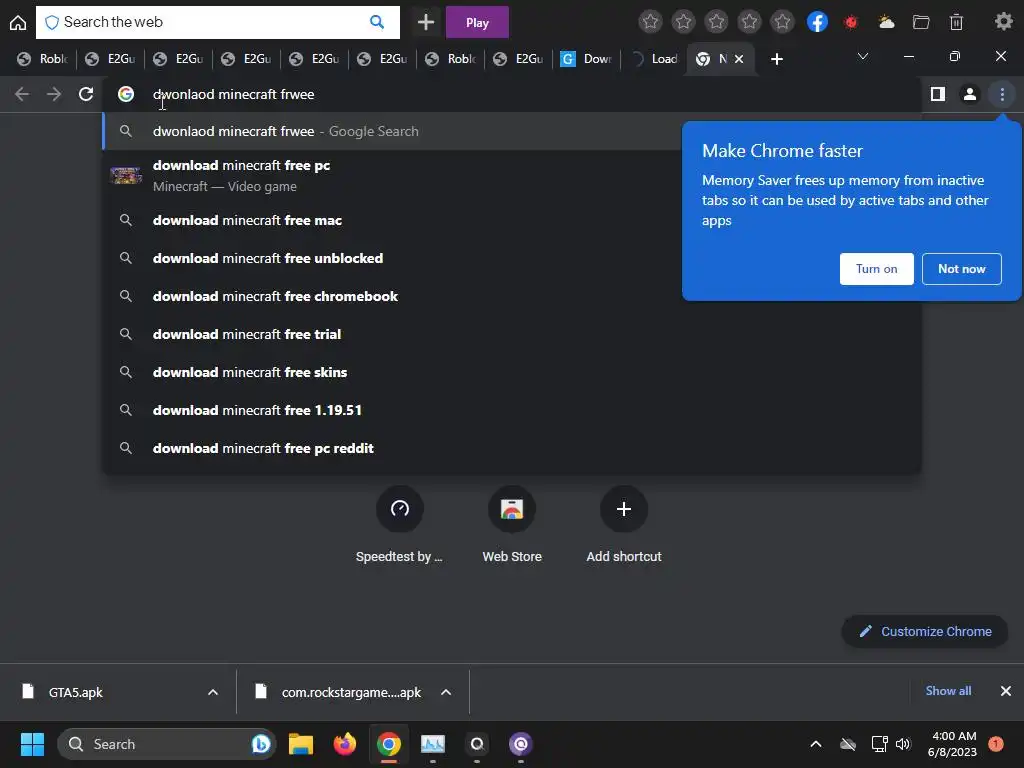The image size is (1024, 768).
Task: Select suggestion 'download minecraft free skins'
Action: 512,372
